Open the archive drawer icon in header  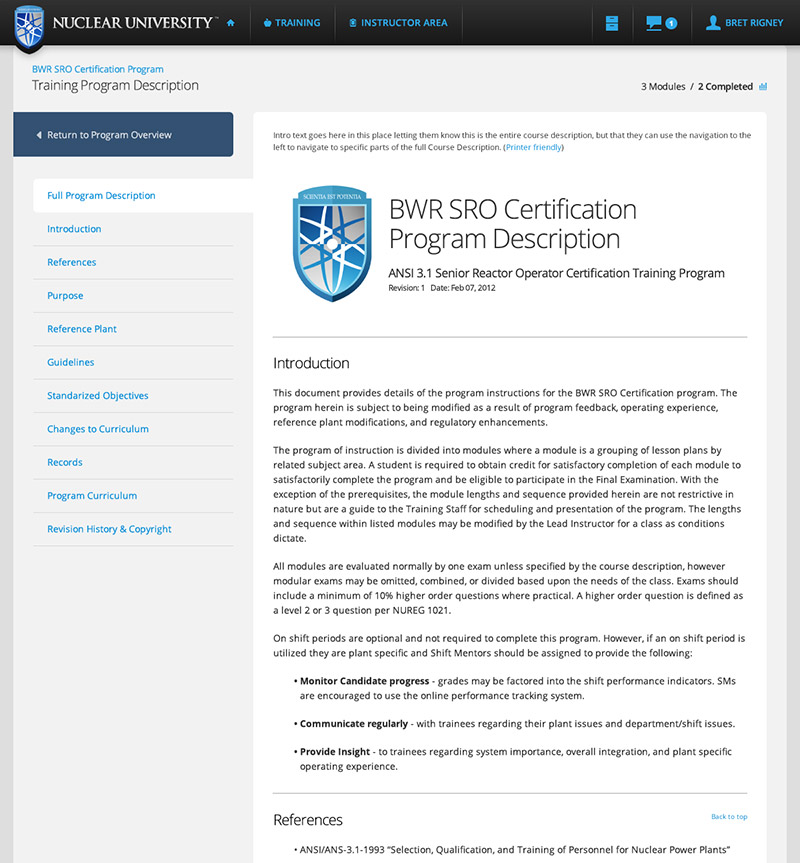[612, 23]
